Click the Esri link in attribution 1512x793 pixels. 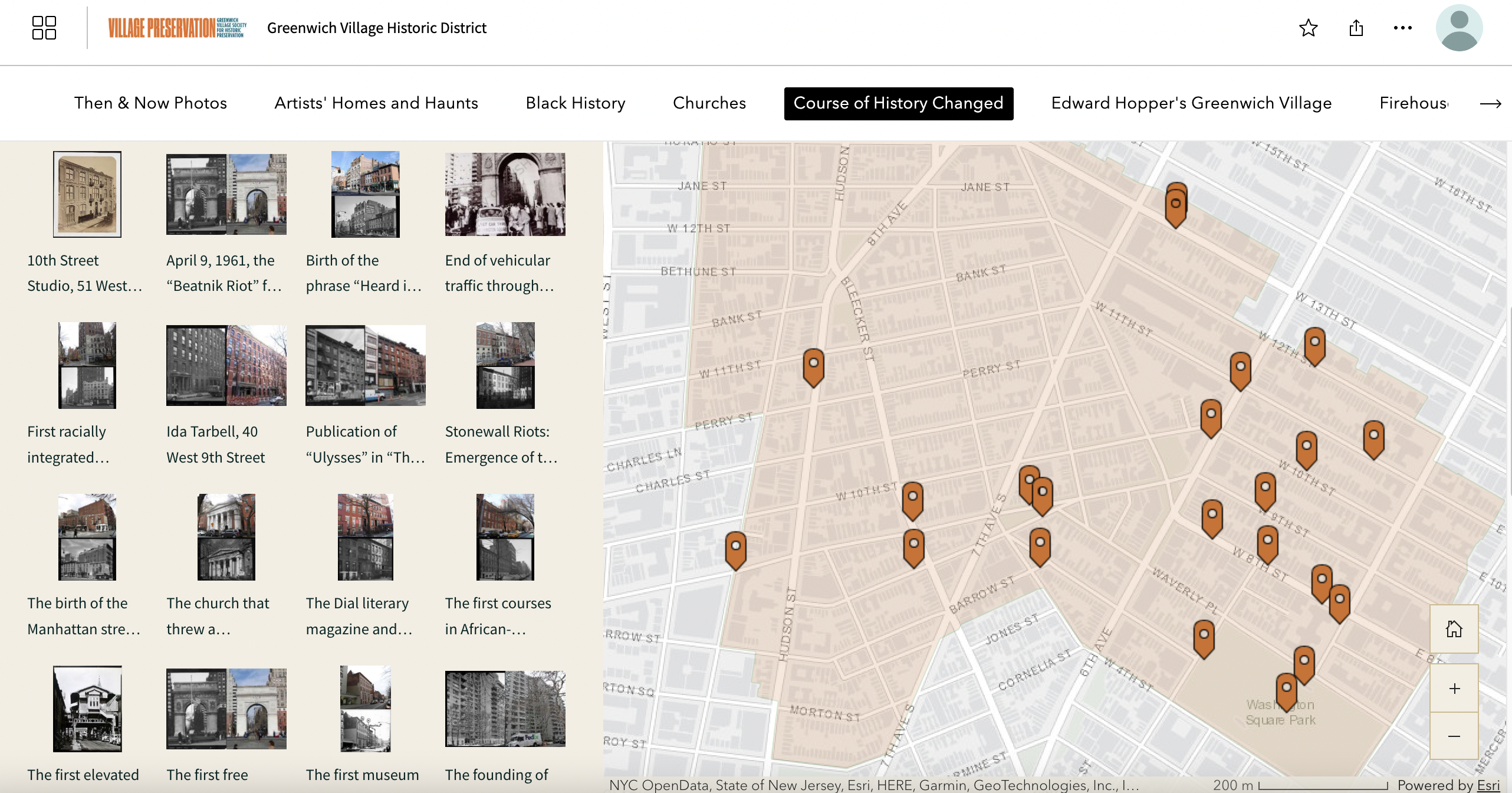click(x=1488, y=785)
